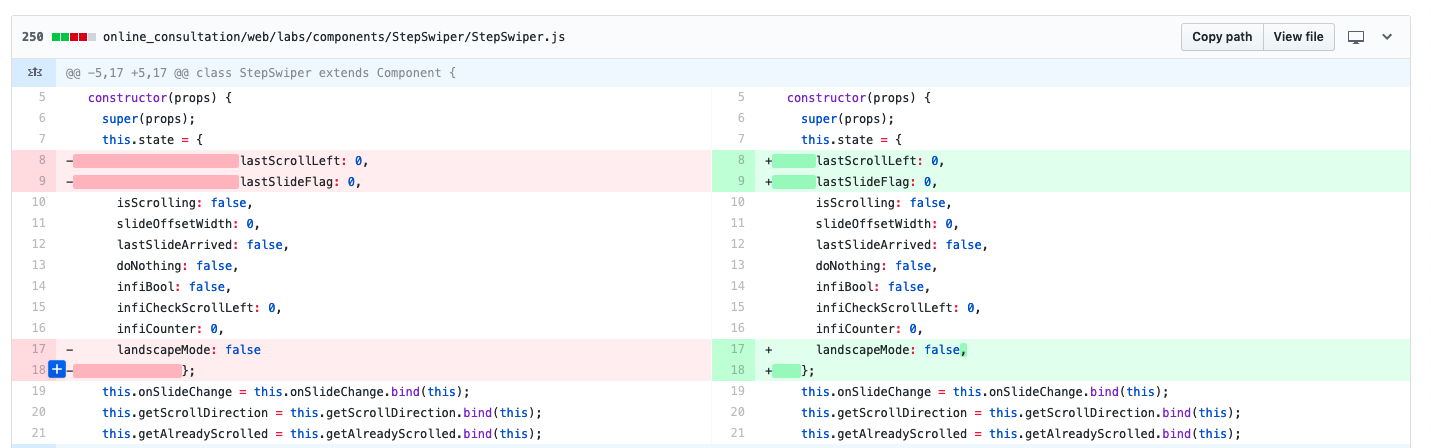Click right-side line number 17
The image size is (1431, 448).
point(734,350)
